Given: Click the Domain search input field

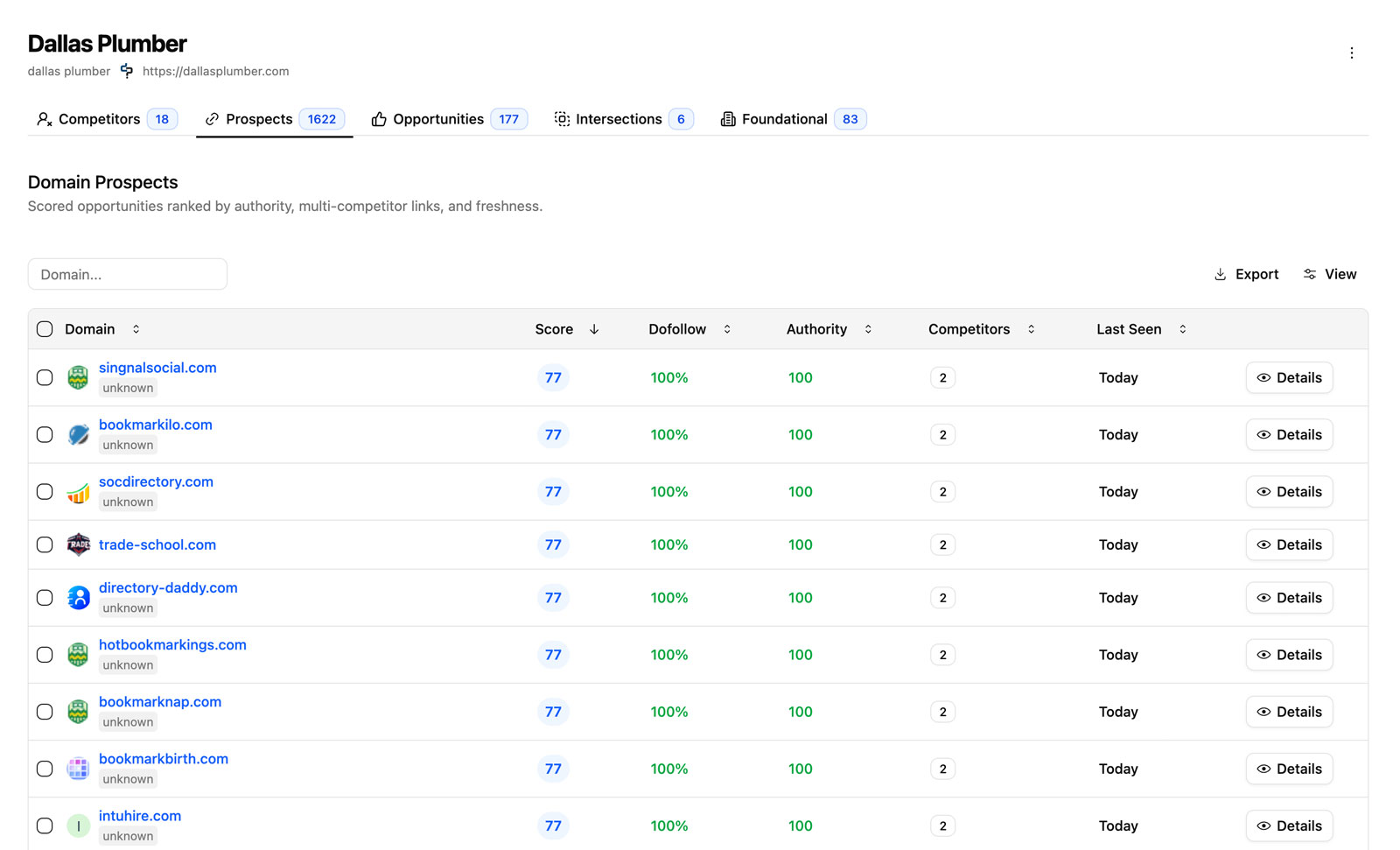Looking at the screenshot, I should [127, 274].
